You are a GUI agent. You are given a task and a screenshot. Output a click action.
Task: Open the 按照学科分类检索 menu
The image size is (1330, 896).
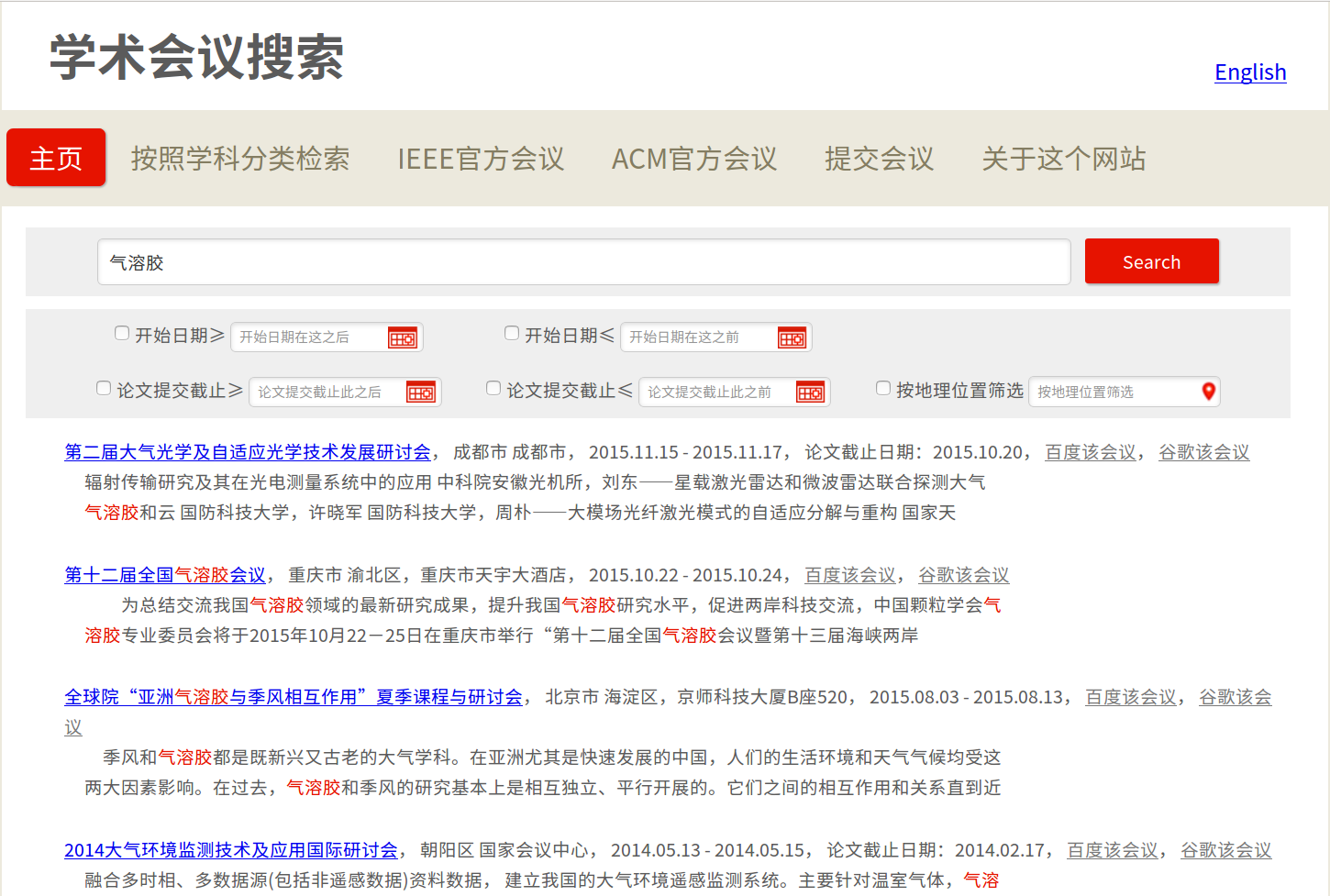[241, 158]
